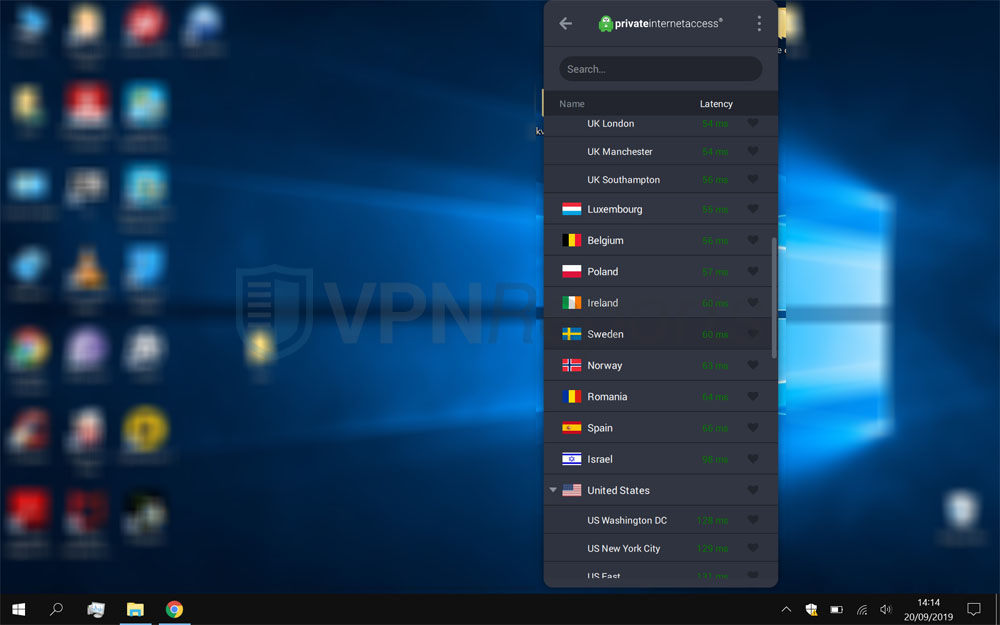Click the Norway flag icon

pyautogui.click(x=572, y=365)
